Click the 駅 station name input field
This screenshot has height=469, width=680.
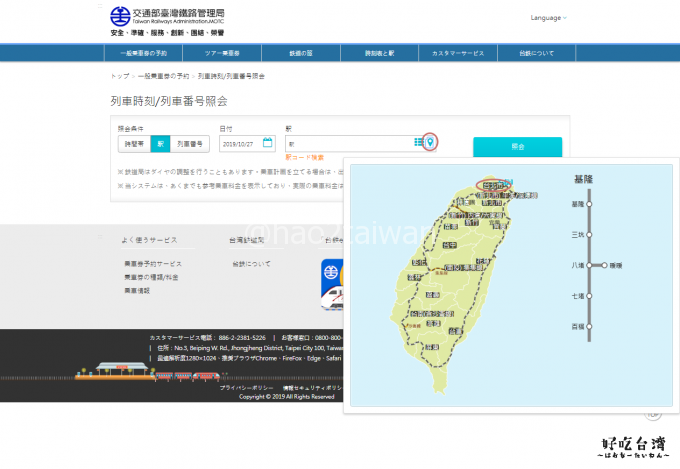point(348,144)
